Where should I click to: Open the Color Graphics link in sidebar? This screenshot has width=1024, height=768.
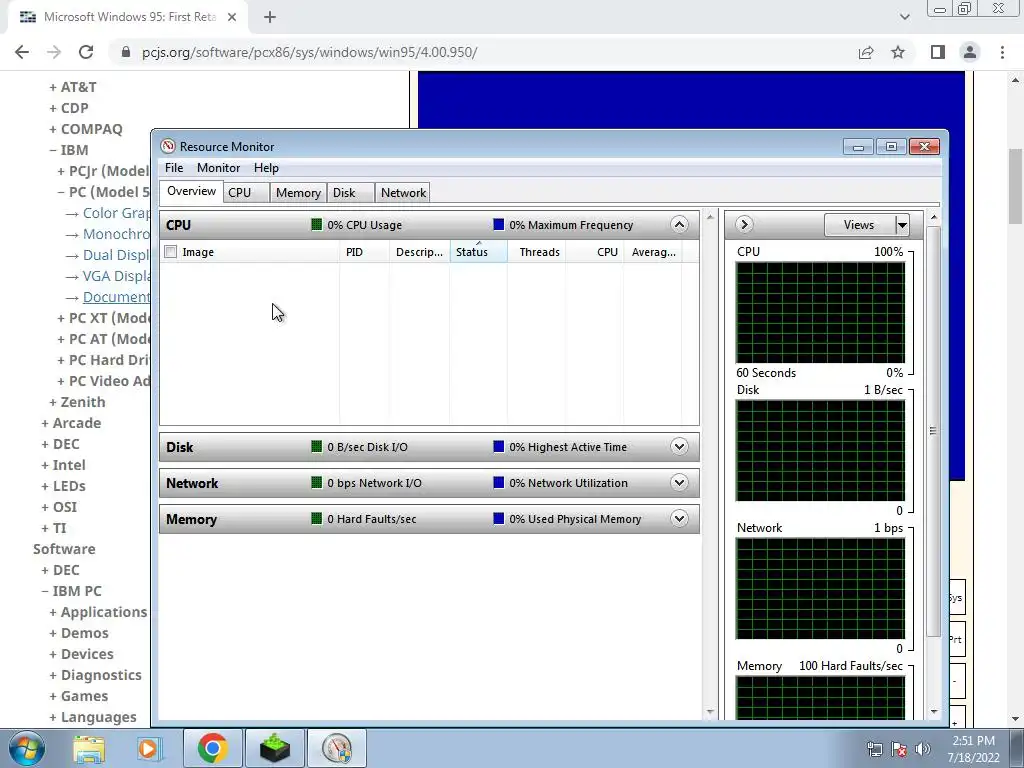(116, 213)
